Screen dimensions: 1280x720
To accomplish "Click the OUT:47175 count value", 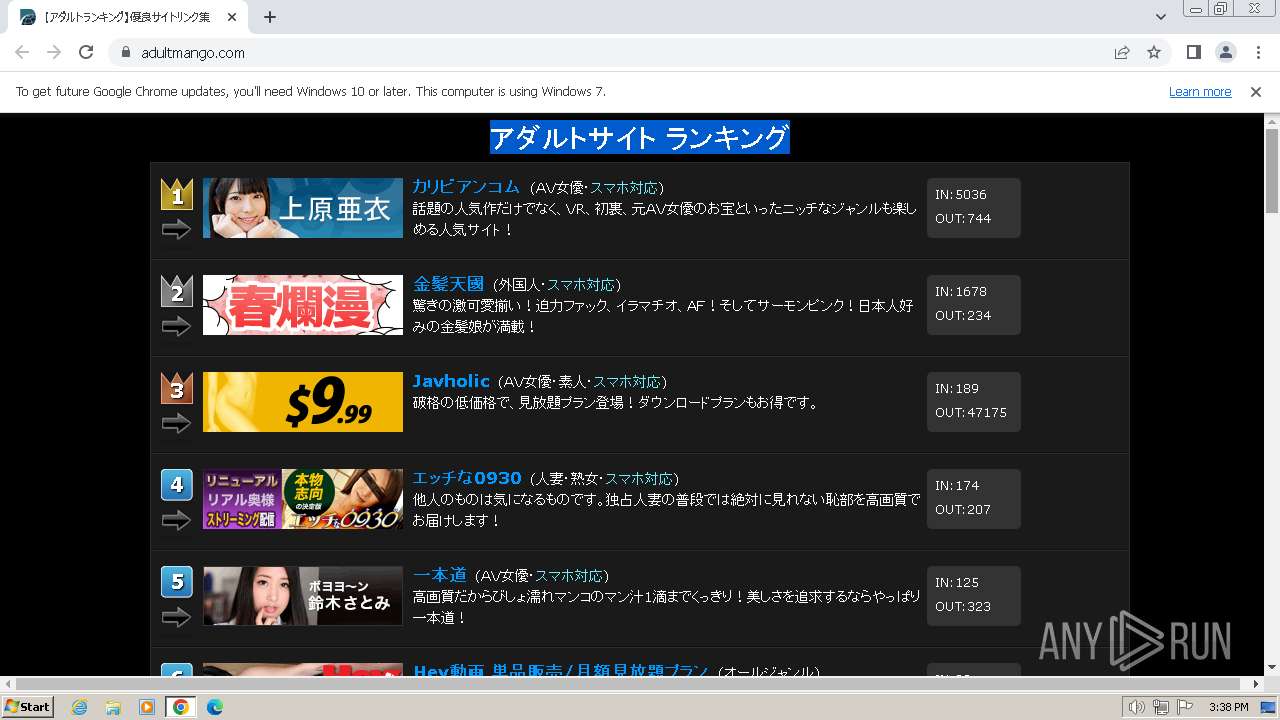I will tap(971, 412).
